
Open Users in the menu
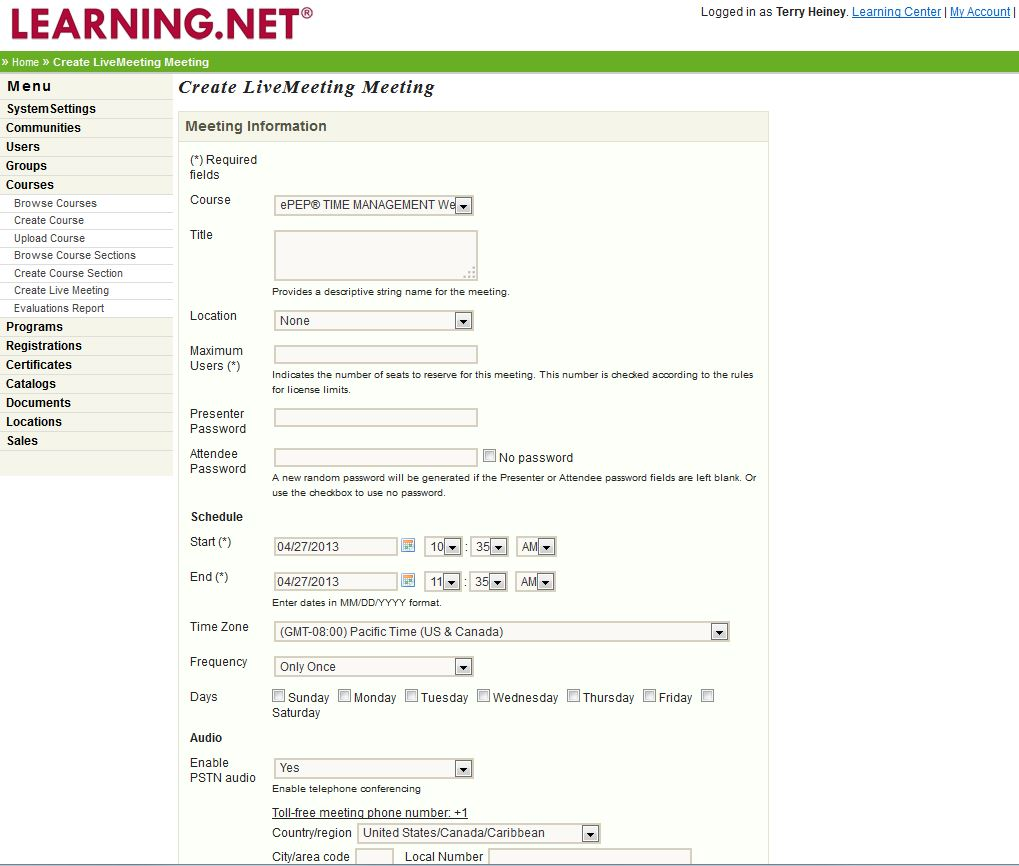point(23,147)
